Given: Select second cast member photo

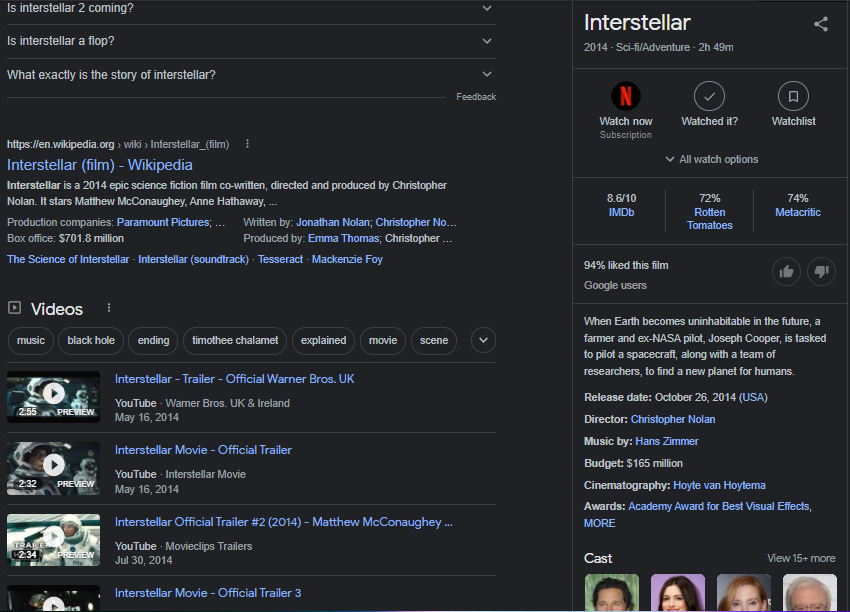Looking at the screenshot, I should pos(678,592).
